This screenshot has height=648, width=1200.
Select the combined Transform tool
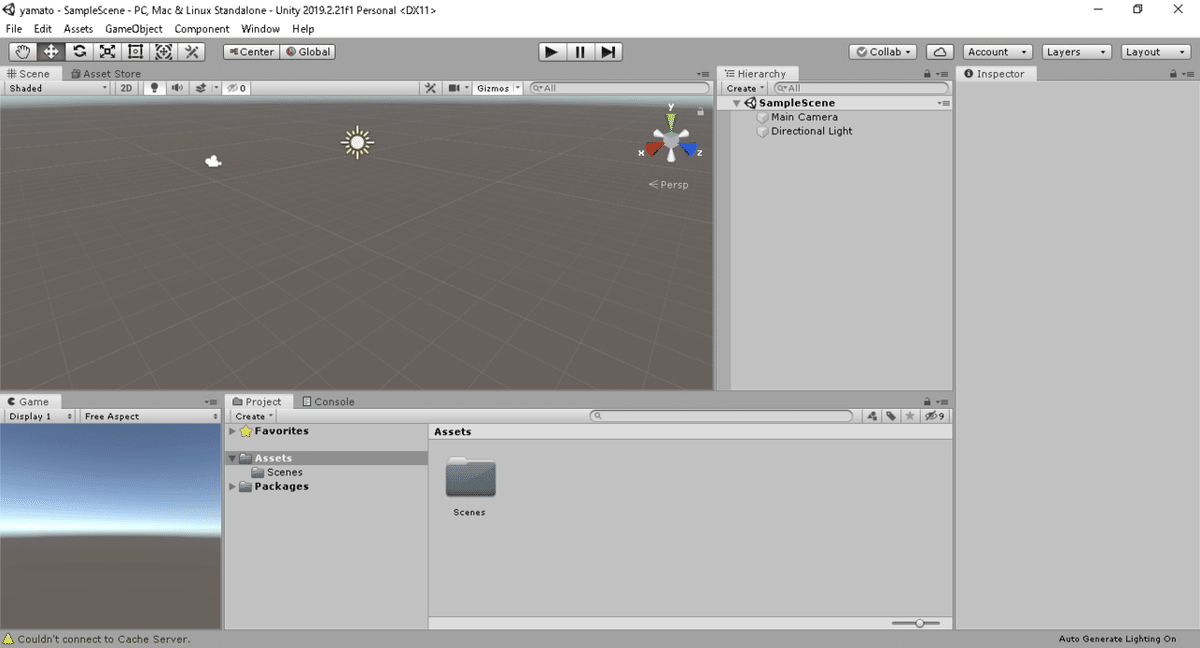tap(163, 52)
